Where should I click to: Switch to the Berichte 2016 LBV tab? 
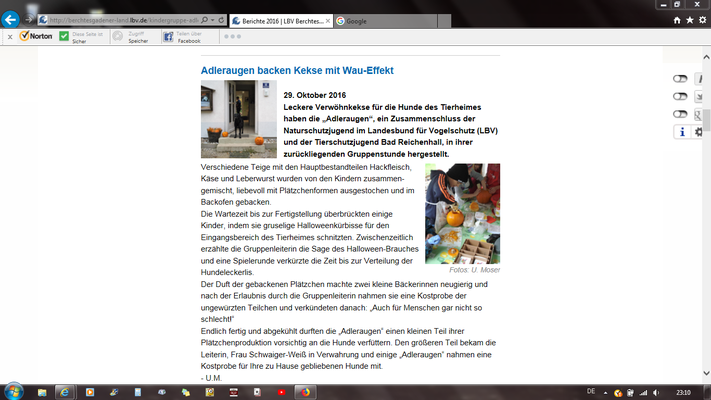coord(282,21)
